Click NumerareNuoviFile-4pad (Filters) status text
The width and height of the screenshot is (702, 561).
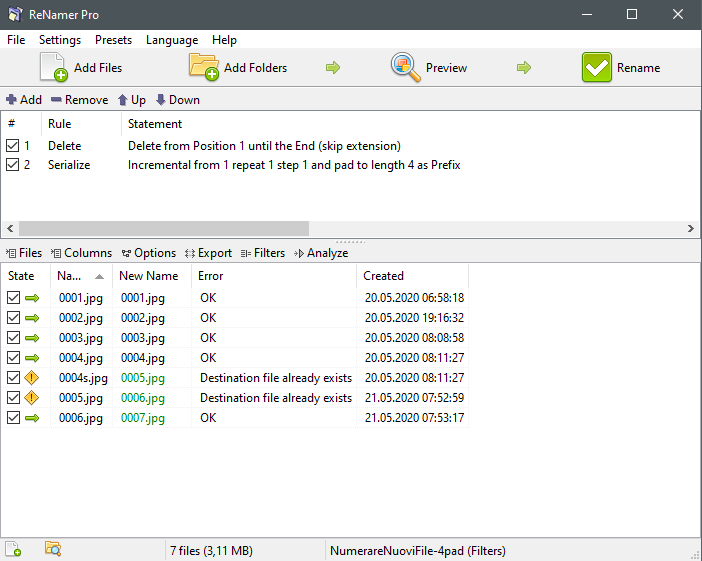click(x=418, y=550)
